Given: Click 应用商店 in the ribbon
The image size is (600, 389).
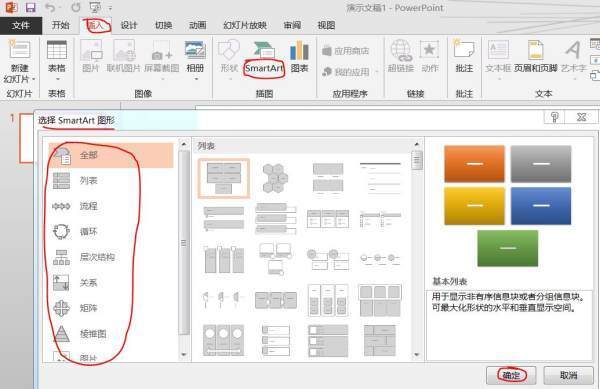Looking at the screenshot, I should (x=346, y=50).
